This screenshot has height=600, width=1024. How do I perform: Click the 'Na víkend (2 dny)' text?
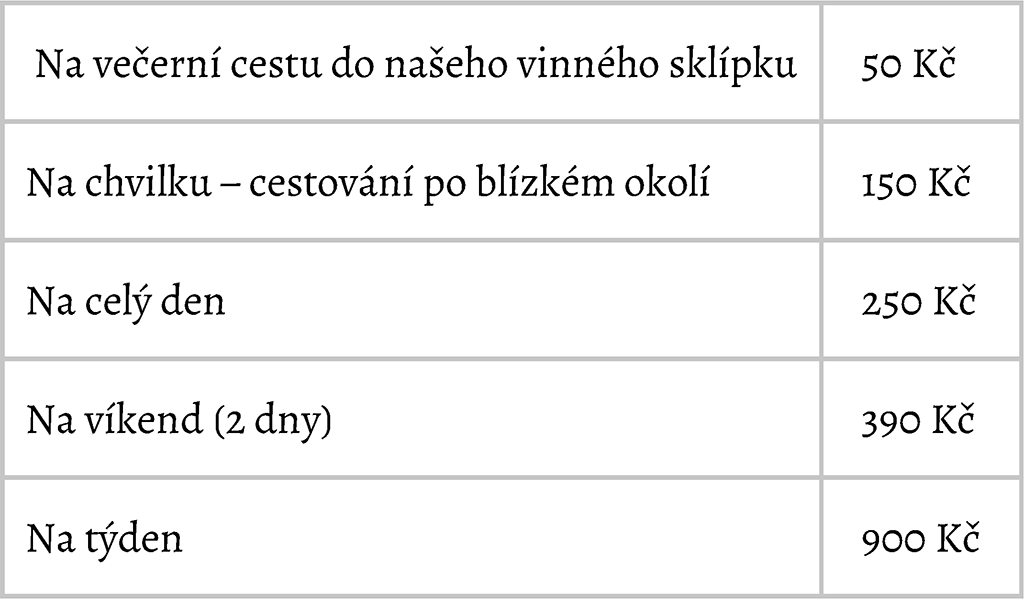pos(179,420)
